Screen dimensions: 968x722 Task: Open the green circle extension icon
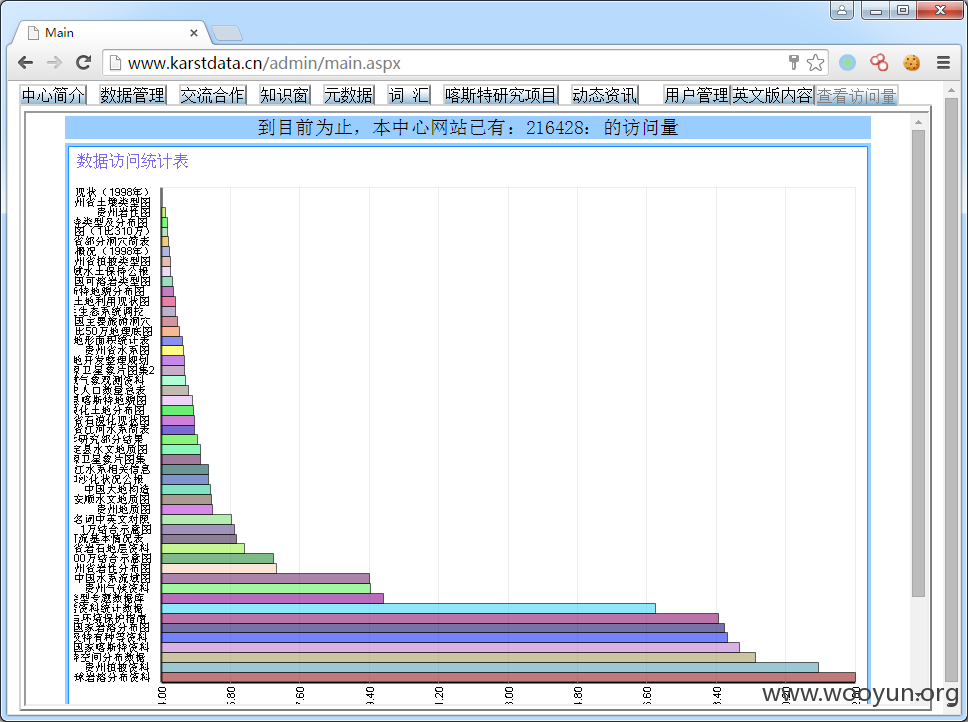click(848, 62)
